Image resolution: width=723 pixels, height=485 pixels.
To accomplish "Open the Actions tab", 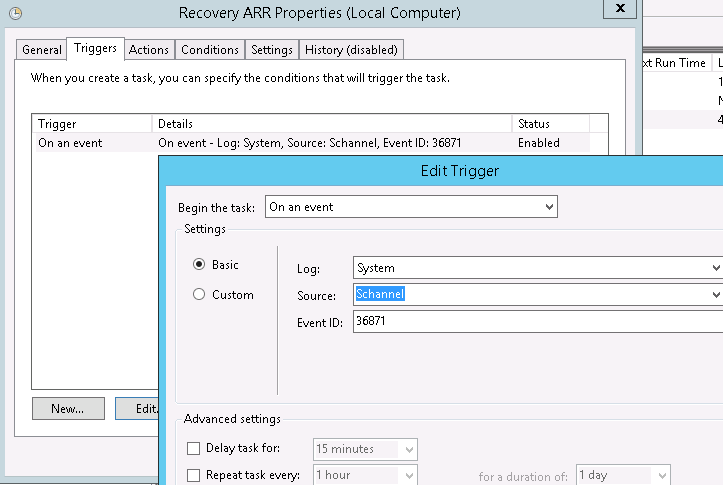I will pos(149,50).
